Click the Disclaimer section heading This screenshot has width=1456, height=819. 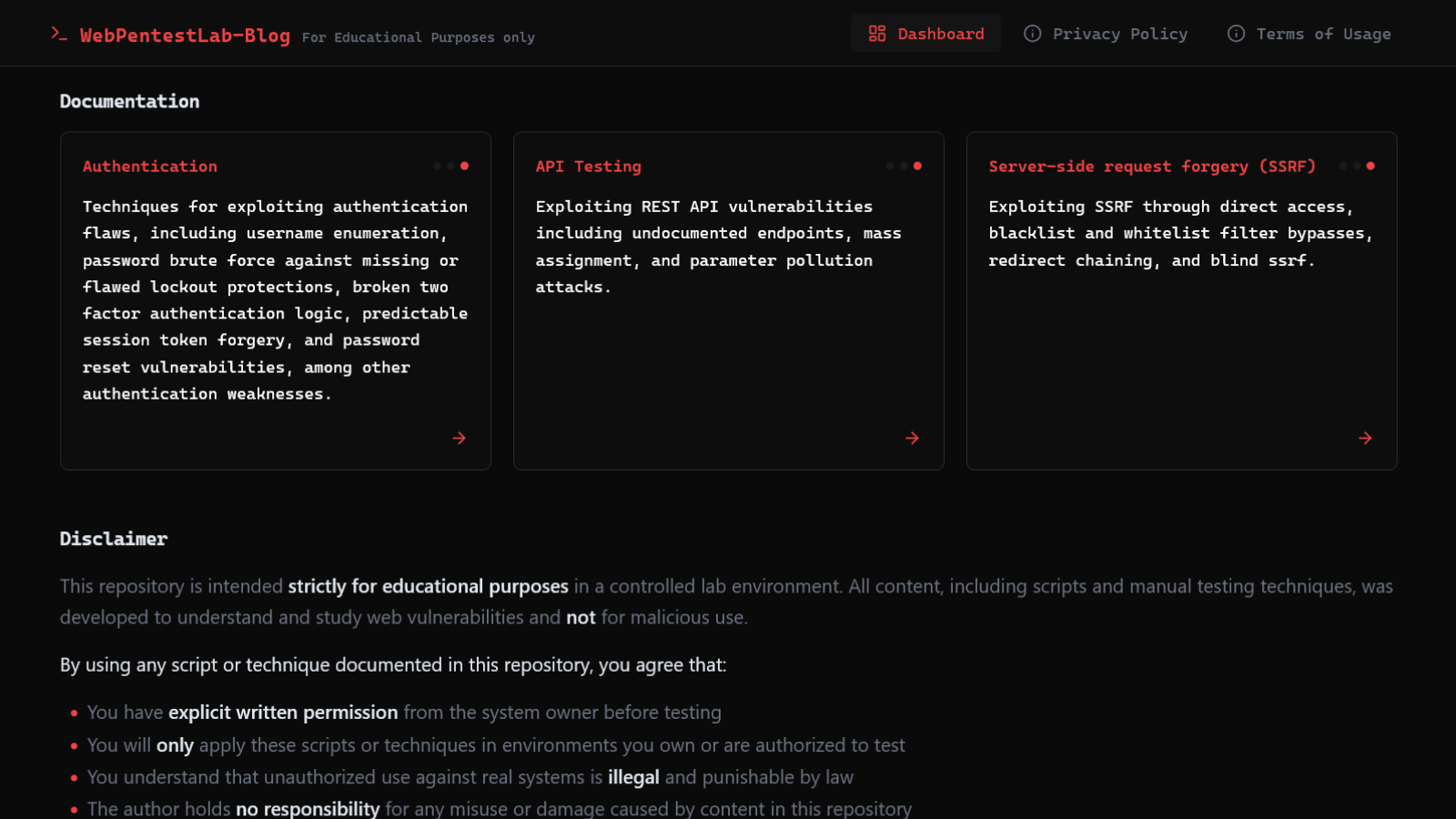tap(114, 539)
